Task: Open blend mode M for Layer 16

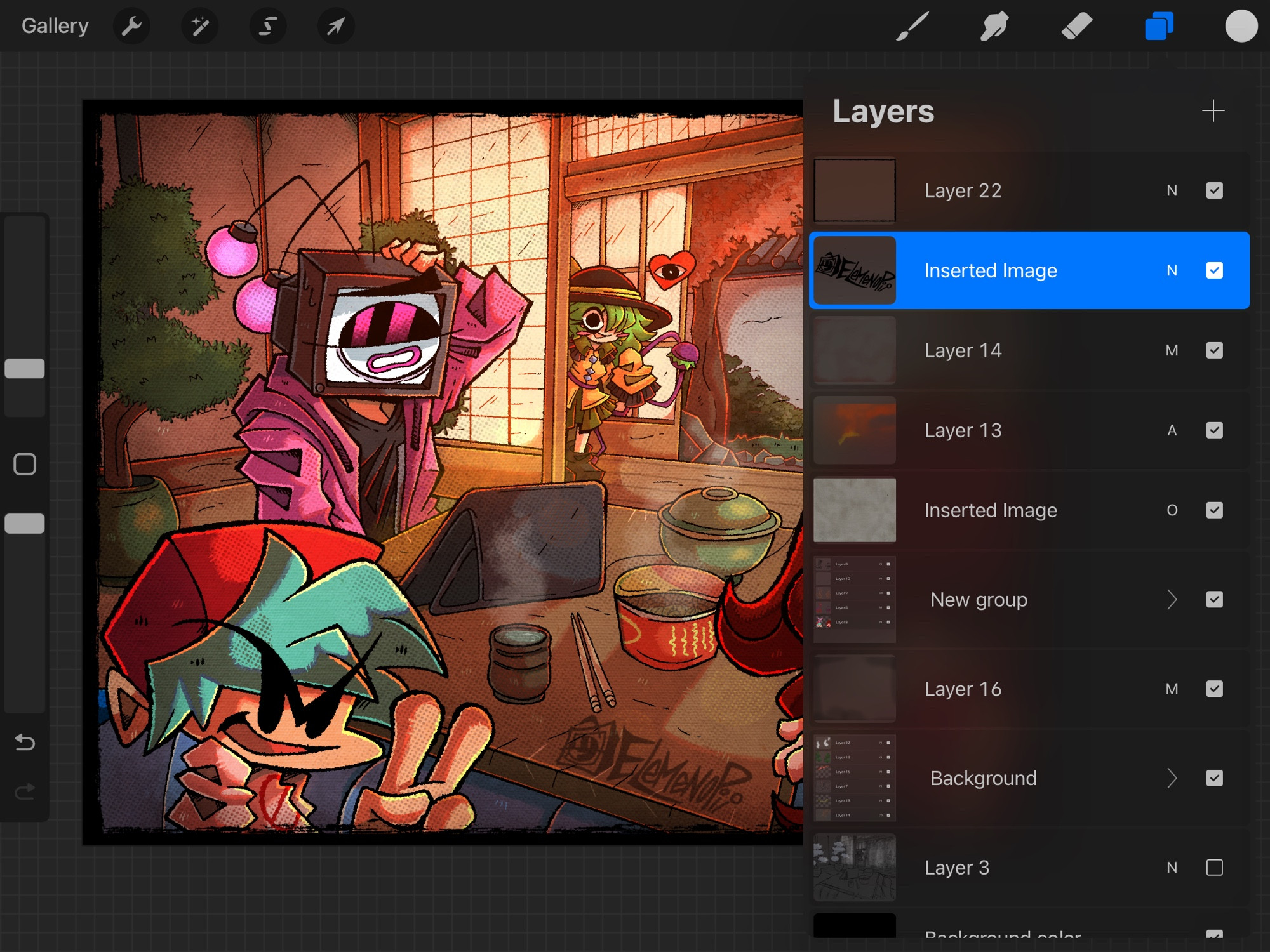Action: point(1172,689)
